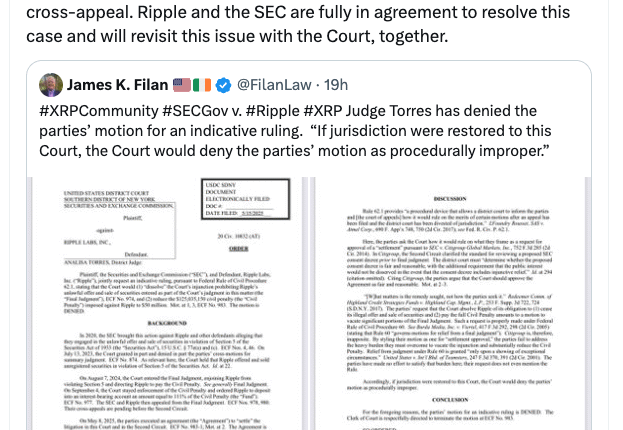Open the James K. Filan display name
The height and width of the screenshot is (430, 623).
(x=118, y=85)
